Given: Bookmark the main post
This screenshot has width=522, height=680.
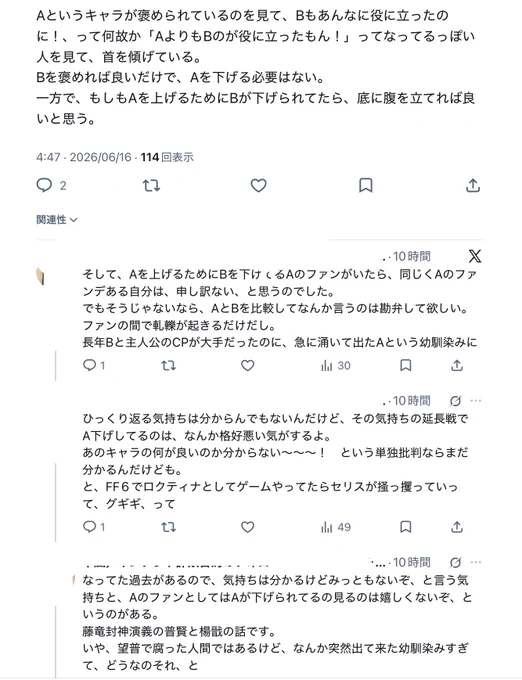Looking at the screenshot, I should (x=365, y=186).
